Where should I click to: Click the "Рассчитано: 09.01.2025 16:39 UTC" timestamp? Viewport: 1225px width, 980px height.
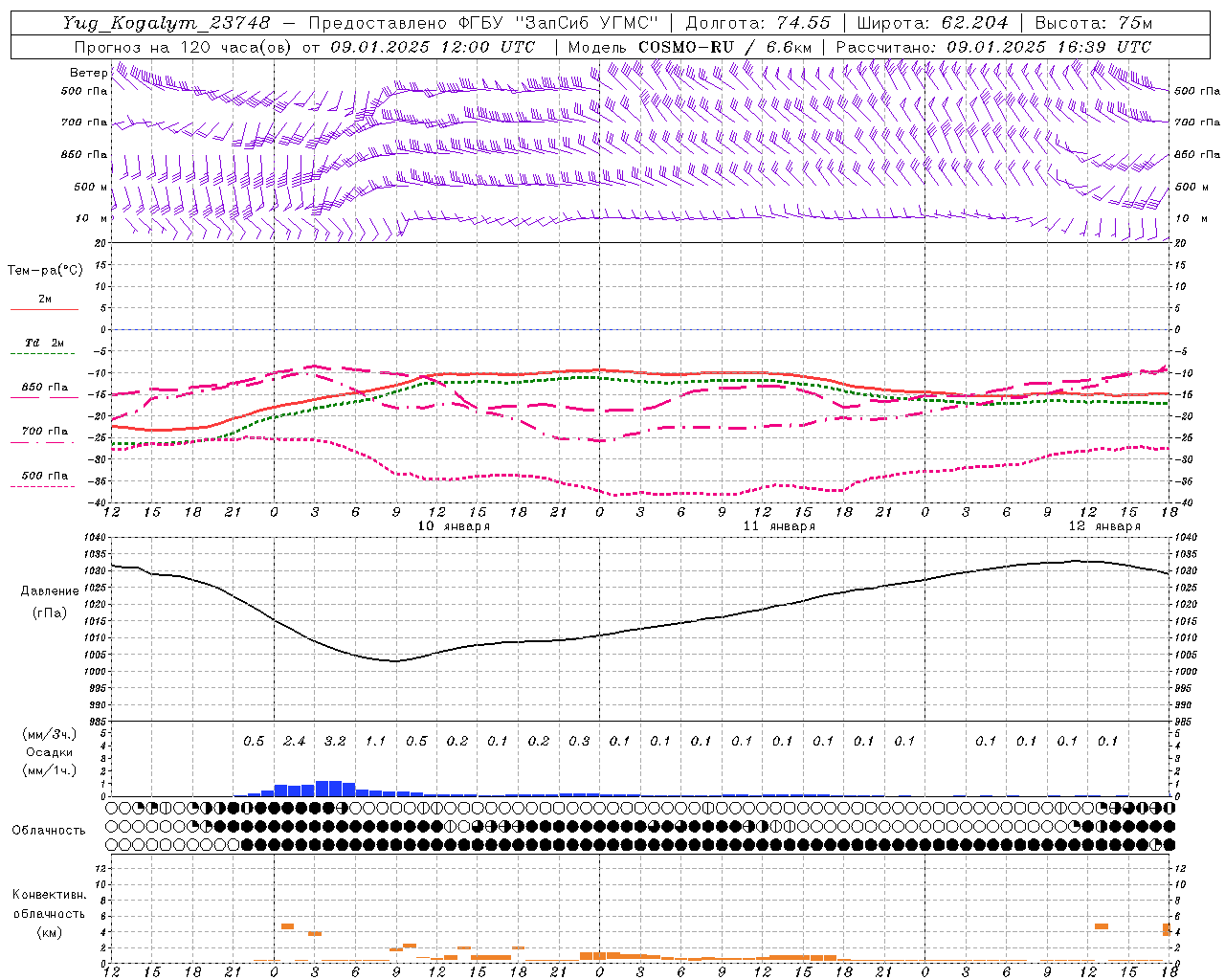993,47
